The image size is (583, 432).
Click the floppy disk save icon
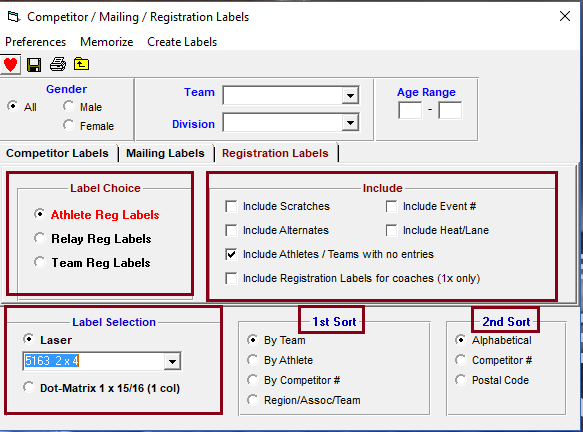34,65
